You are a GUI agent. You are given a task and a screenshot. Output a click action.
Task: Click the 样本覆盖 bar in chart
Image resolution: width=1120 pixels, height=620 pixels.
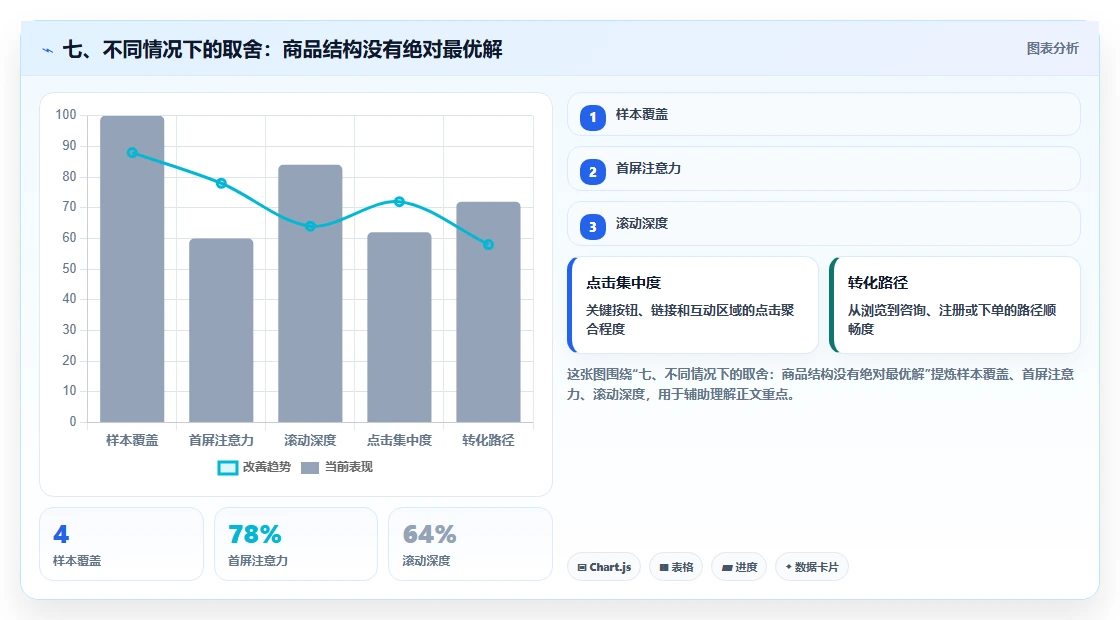click(x=132, y=269)
